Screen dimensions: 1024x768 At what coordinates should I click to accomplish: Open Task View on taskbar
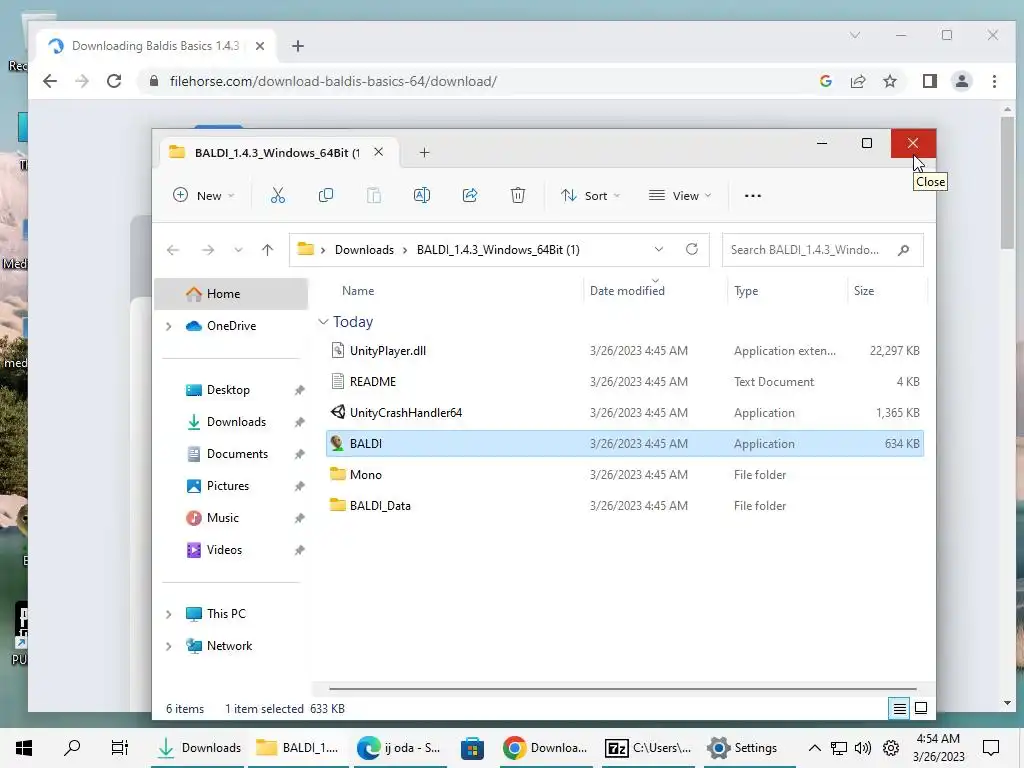click(120, 748)
